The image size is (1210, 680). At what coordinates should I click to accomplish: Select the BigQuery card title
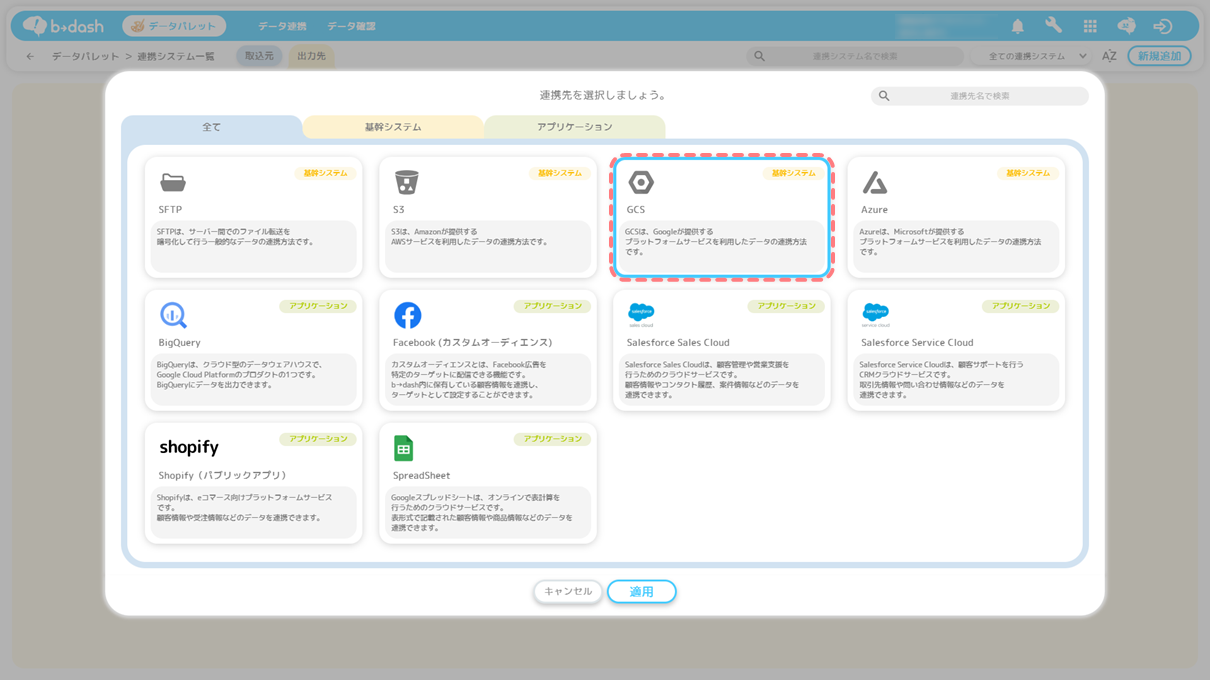180,342
